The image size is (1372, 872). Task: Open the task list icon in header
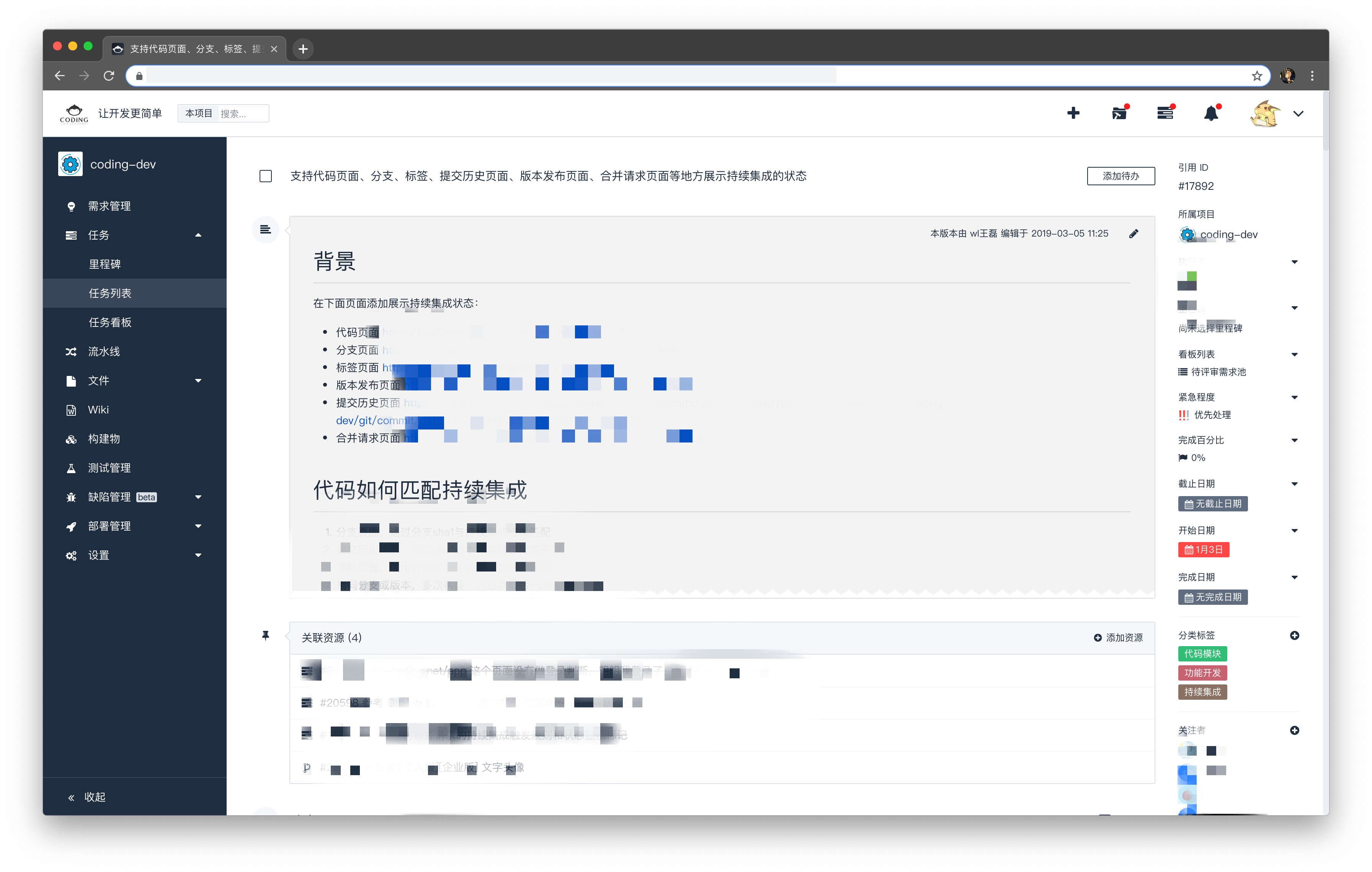coord(1165,113)
